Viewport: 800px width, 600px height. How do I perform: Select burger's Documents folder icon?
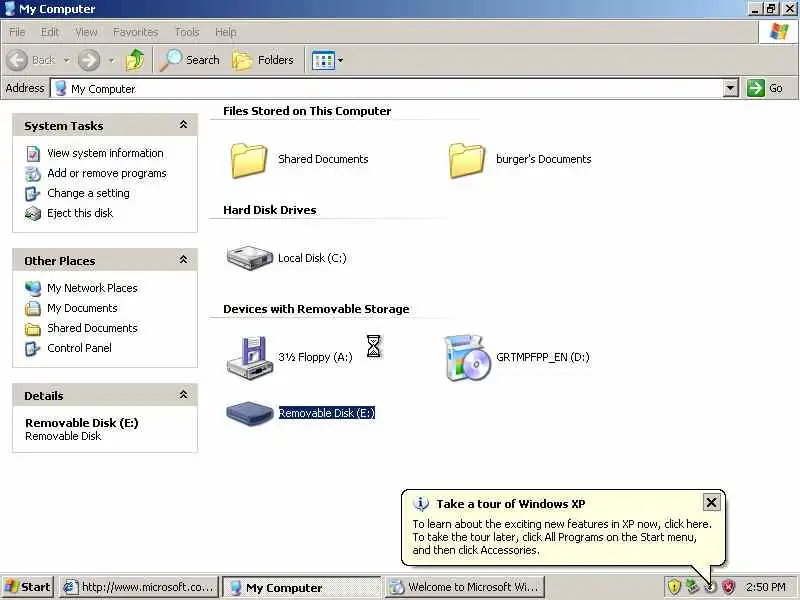467,160
